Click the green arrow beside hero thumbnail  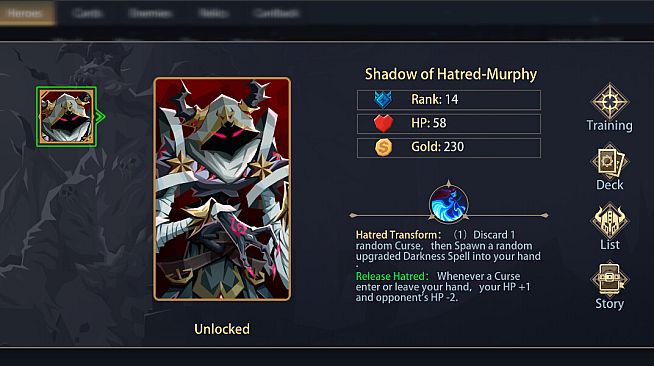[x=101, y=117]
